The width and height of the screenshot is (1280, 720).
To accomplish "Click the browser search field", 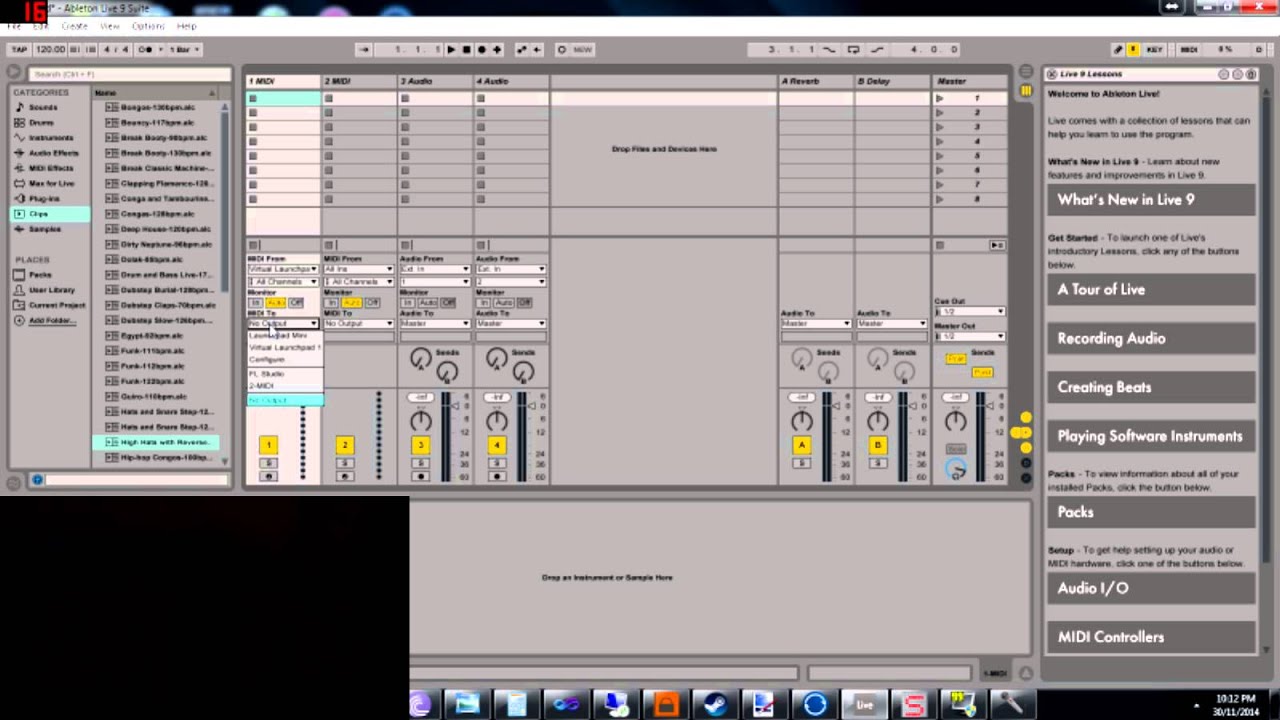I will 129,74.
